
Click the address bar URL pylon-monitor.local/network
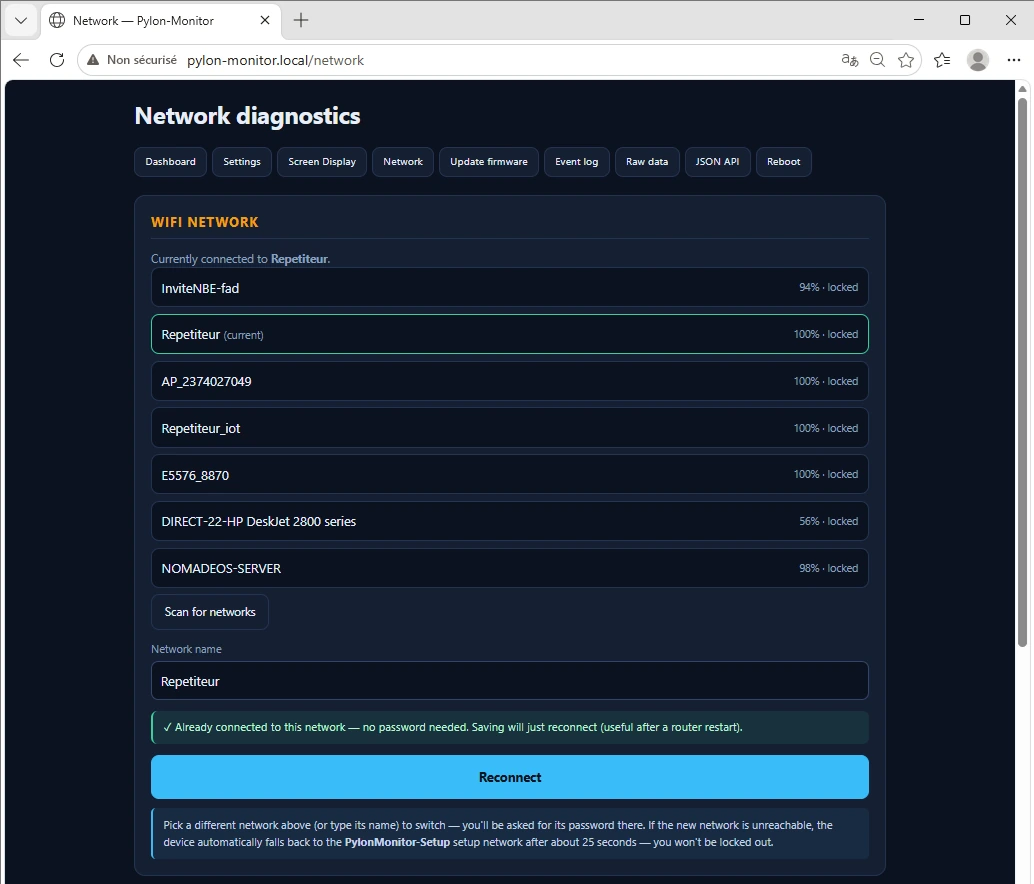pos(275,61)
